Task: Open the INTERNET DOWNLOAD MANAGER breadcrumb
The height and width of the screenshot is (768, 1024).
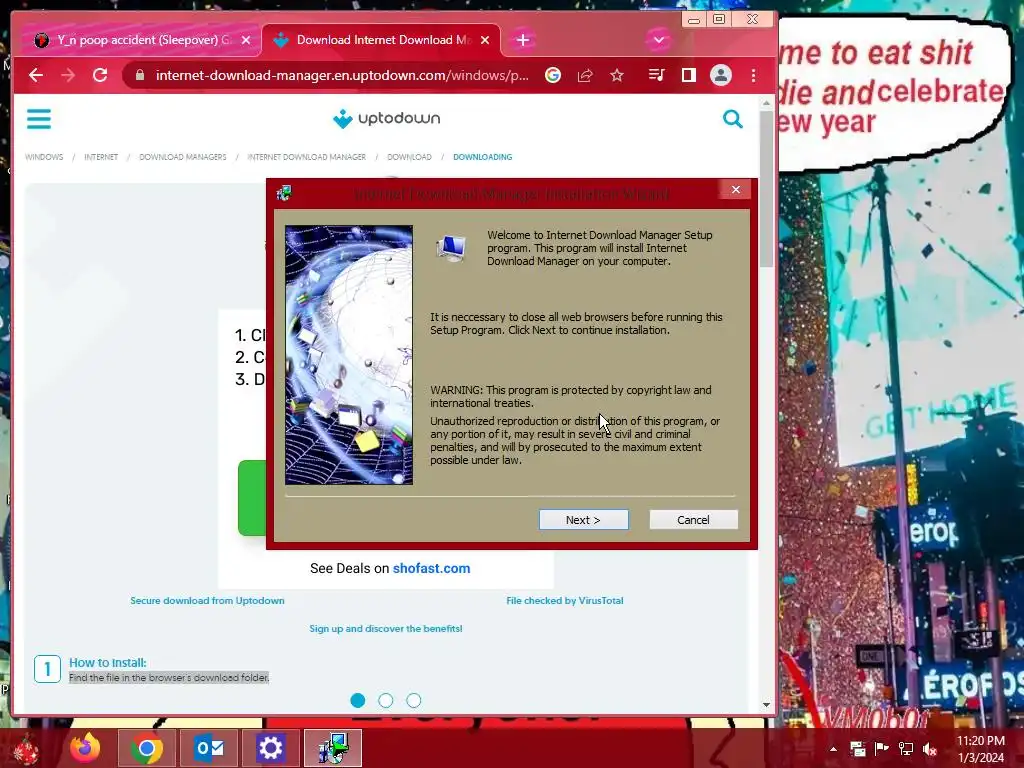Action: (x=306, y=157)
